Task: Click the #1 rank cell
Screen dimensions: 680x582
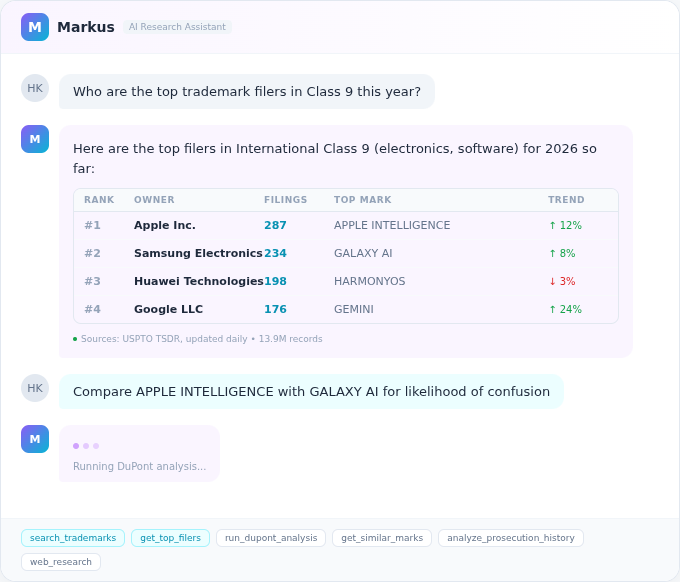Action: click(92, 225)
